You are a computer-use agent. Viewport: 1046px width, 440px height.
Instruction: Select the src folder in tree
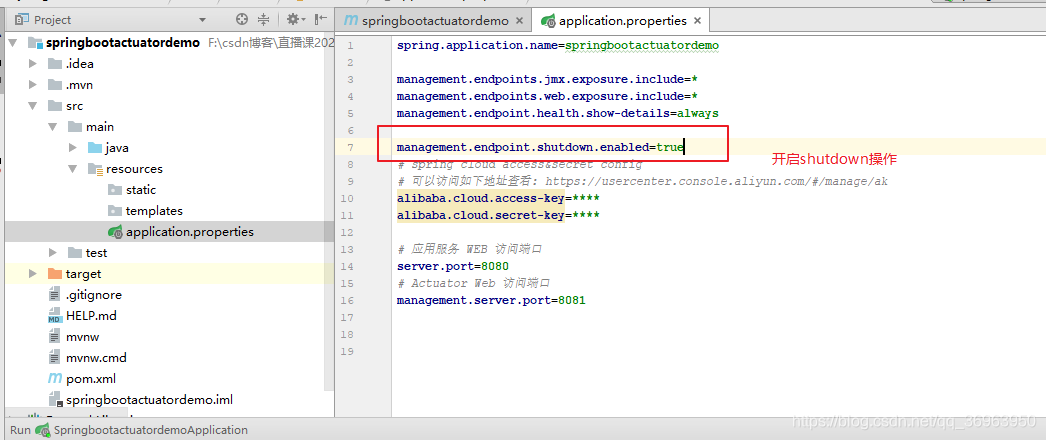(x=74, y=106)
